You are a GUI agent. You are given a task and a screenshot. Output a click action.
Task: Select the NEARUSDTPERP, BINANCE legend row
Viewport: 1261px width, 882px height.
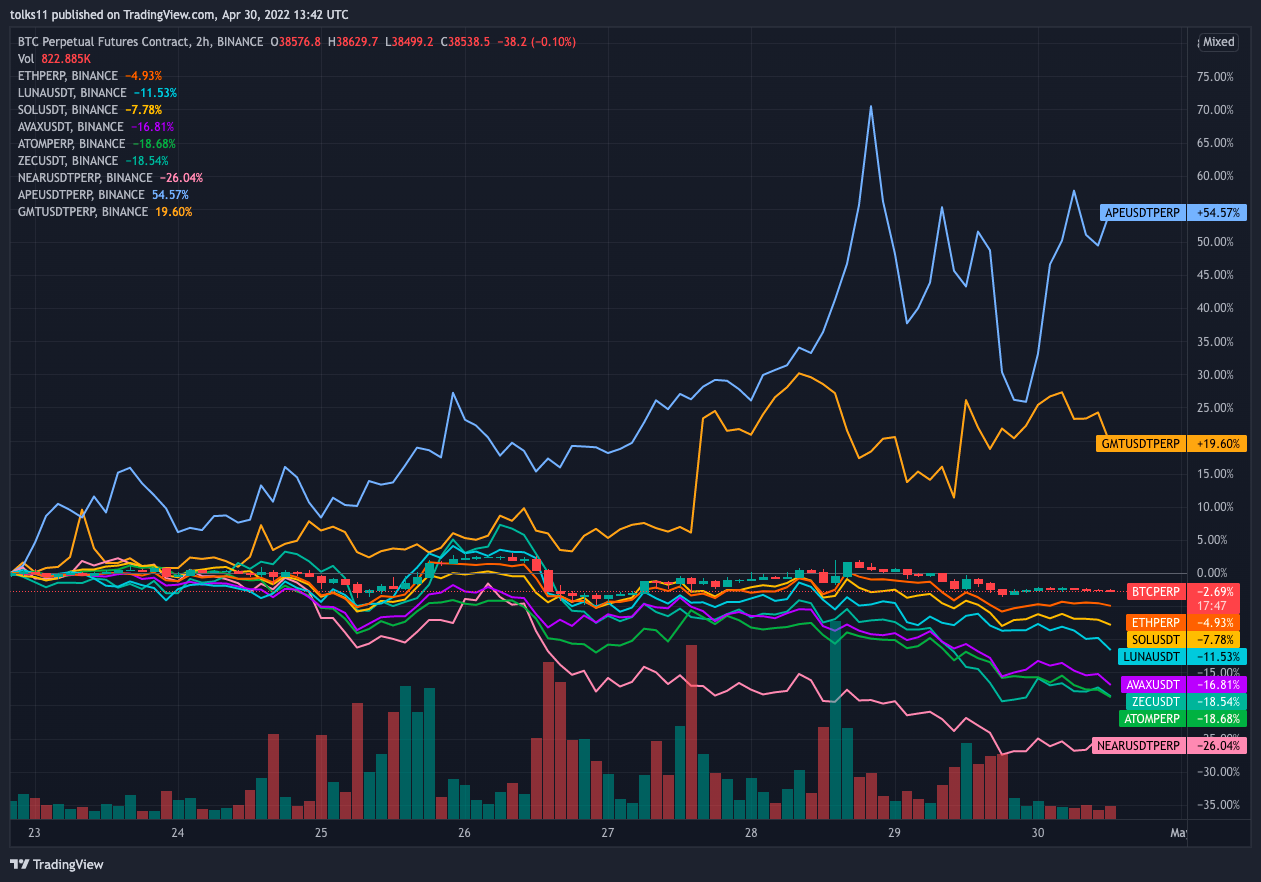pyautogui.click(x=110, y=178)
